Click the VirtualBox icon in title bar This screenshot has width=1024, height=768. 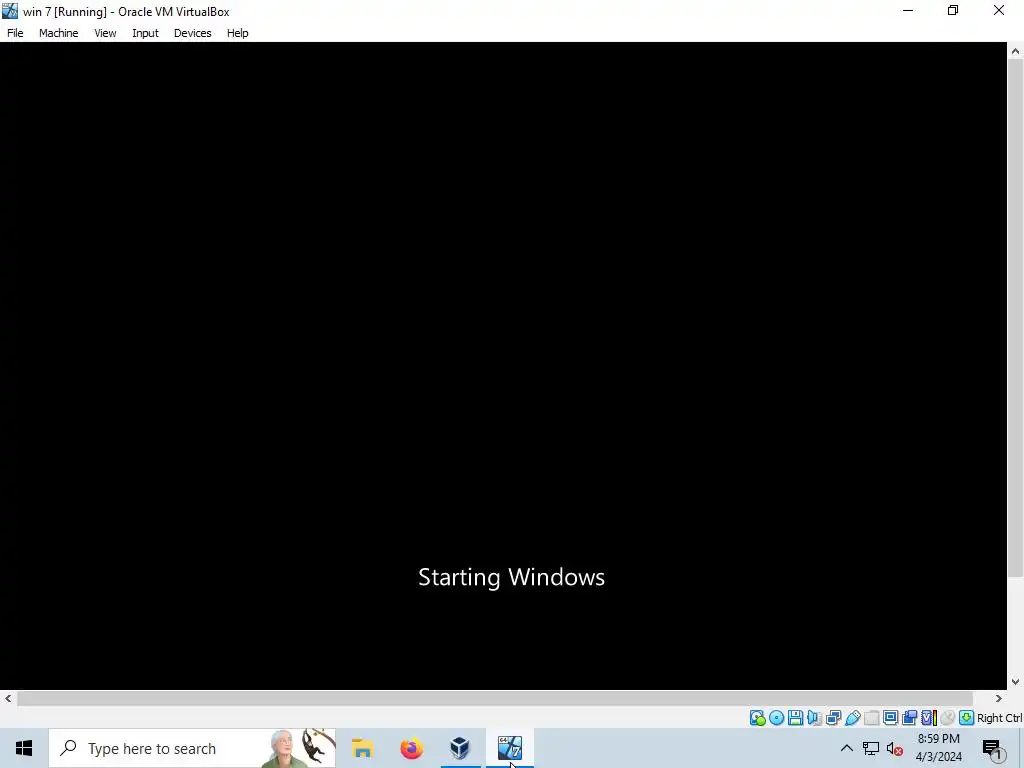10,11
